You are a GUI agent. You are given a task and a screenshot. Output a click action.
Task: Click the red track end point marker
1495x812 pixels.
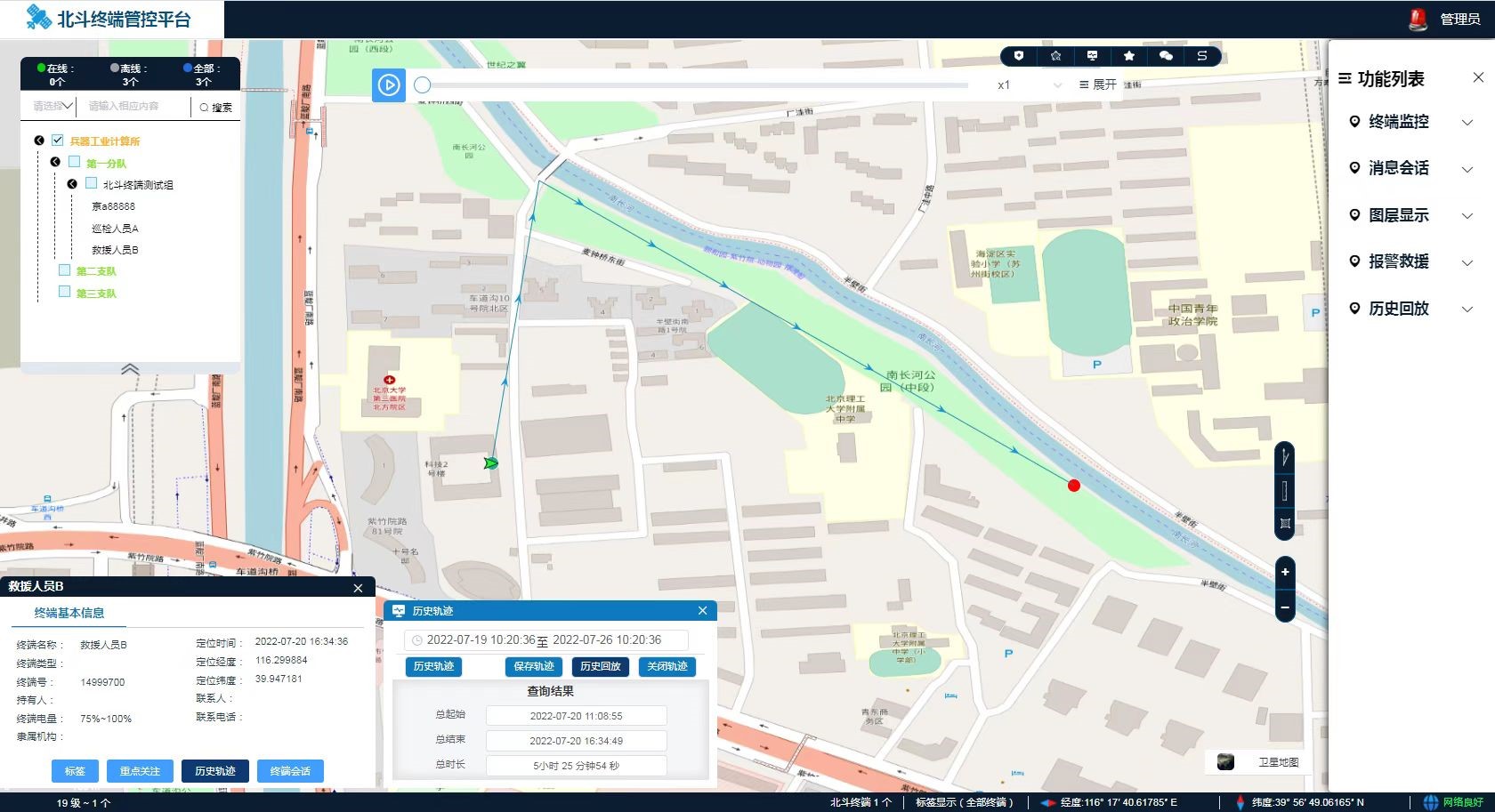coord(1074,486)
